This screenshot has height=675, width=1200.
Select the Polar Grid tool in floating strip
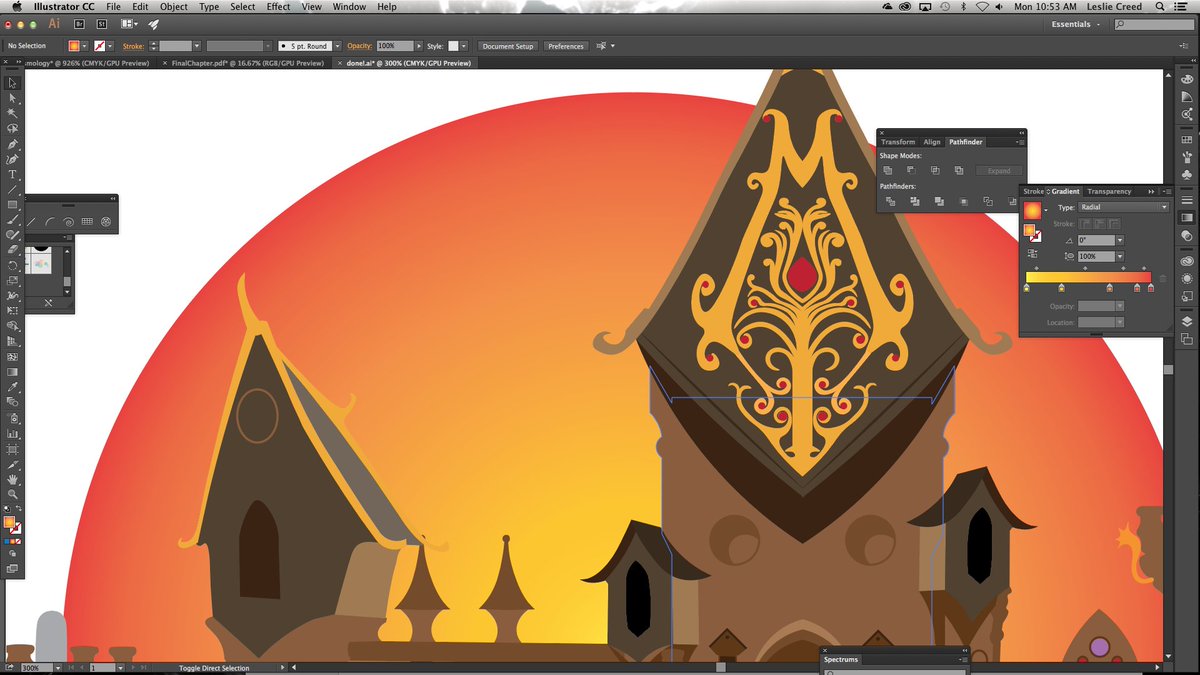[x=105, y=222]
